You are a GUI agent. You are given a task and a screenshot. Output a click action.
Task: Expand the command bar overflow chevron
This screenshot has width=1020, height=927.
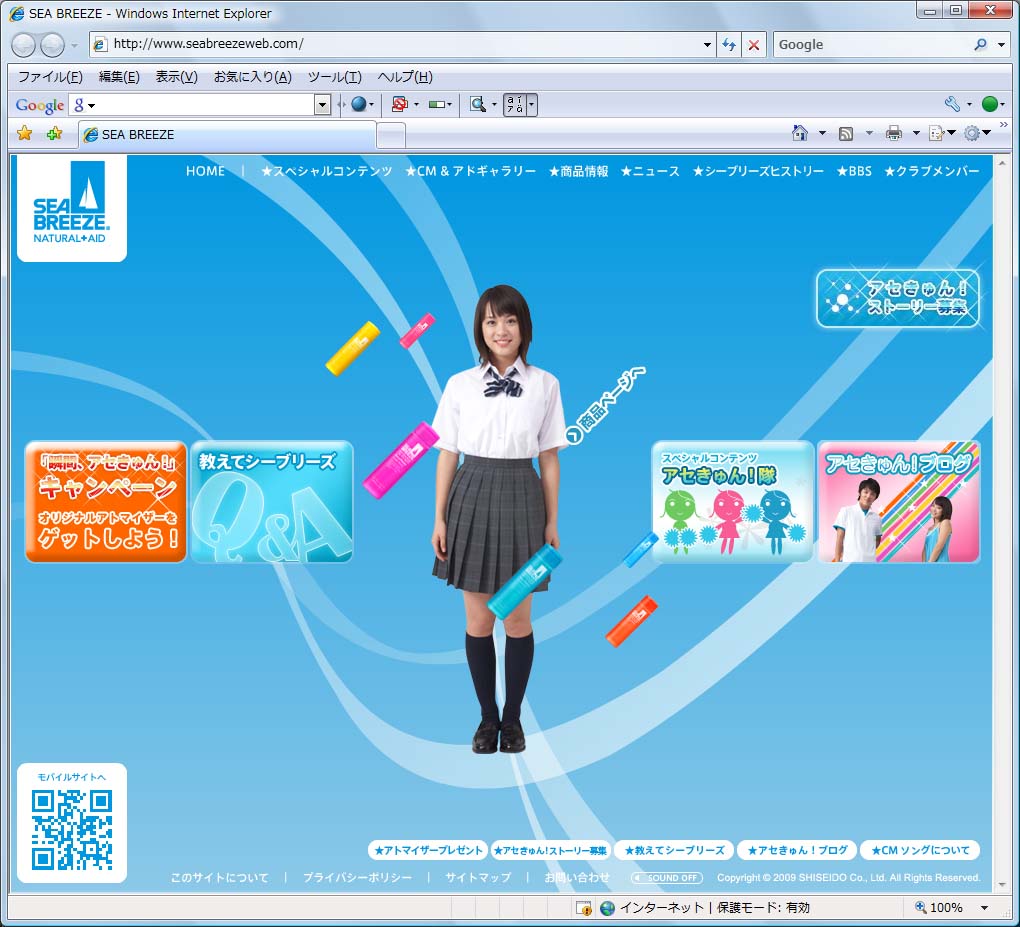click(1004, 124)
